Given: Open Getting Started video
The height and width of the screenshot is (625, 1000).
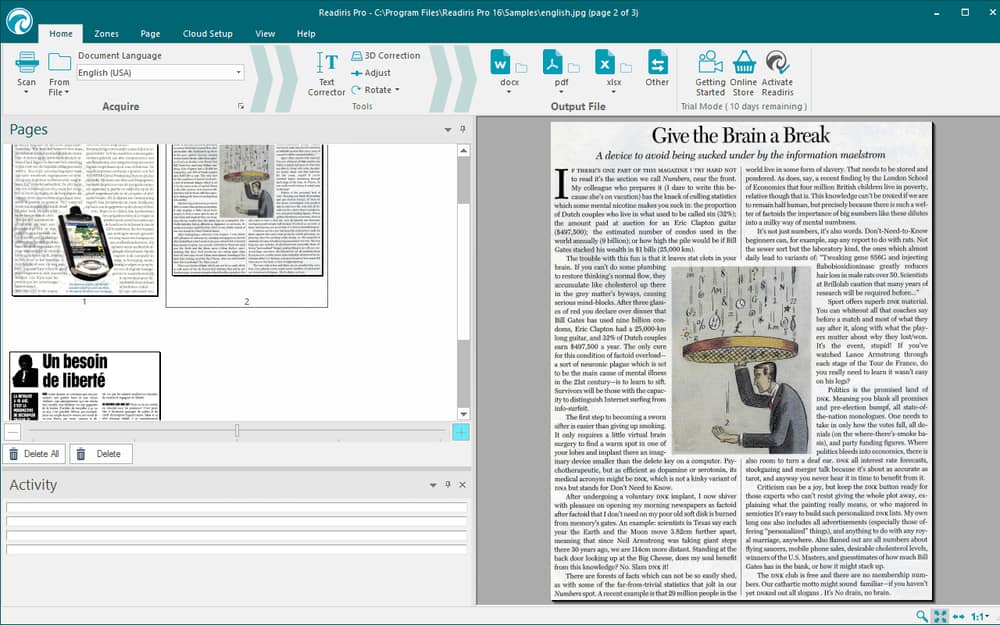Looking at the screenshot, I should coord(710,73).
